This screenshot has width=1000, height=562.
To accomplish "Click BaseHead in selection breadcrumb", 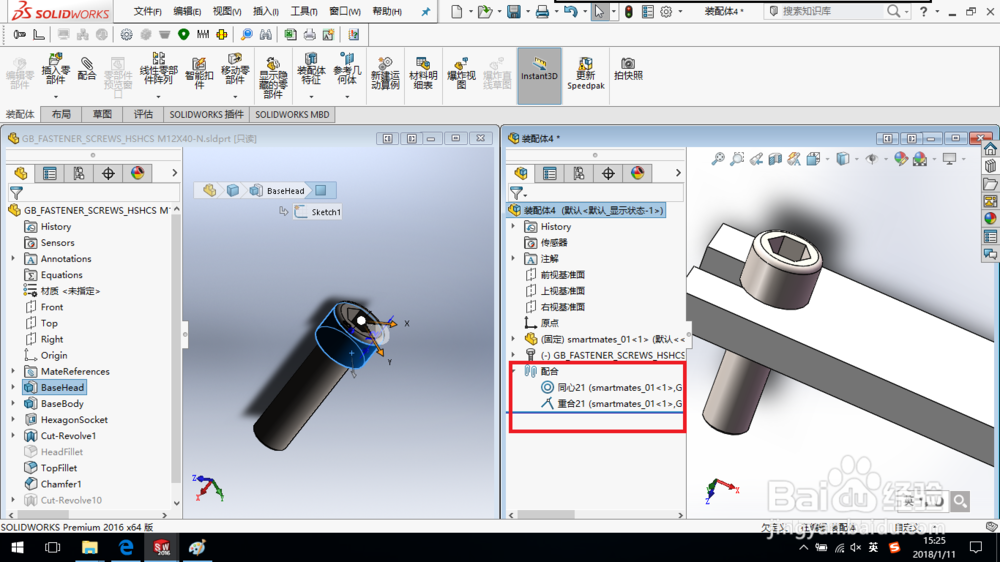I will tap(278, 190).
